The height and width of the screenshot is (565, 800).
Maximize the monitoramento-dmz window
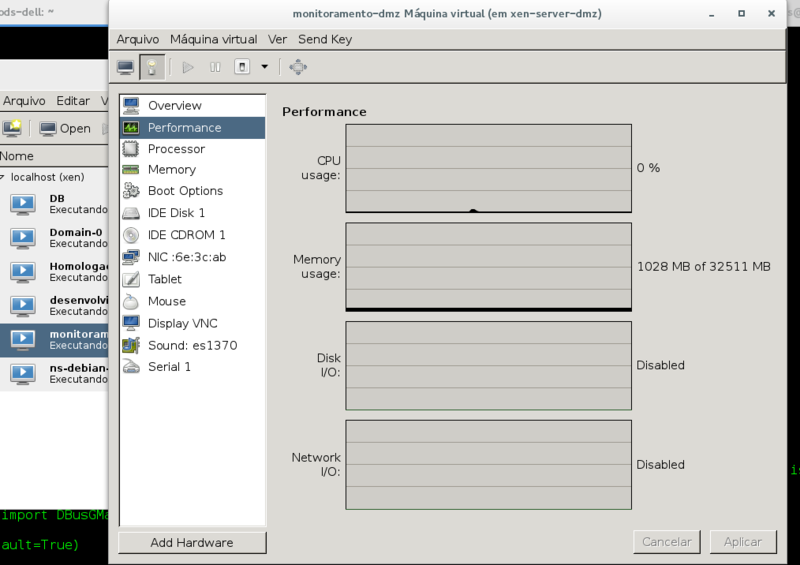click(741, 14)
